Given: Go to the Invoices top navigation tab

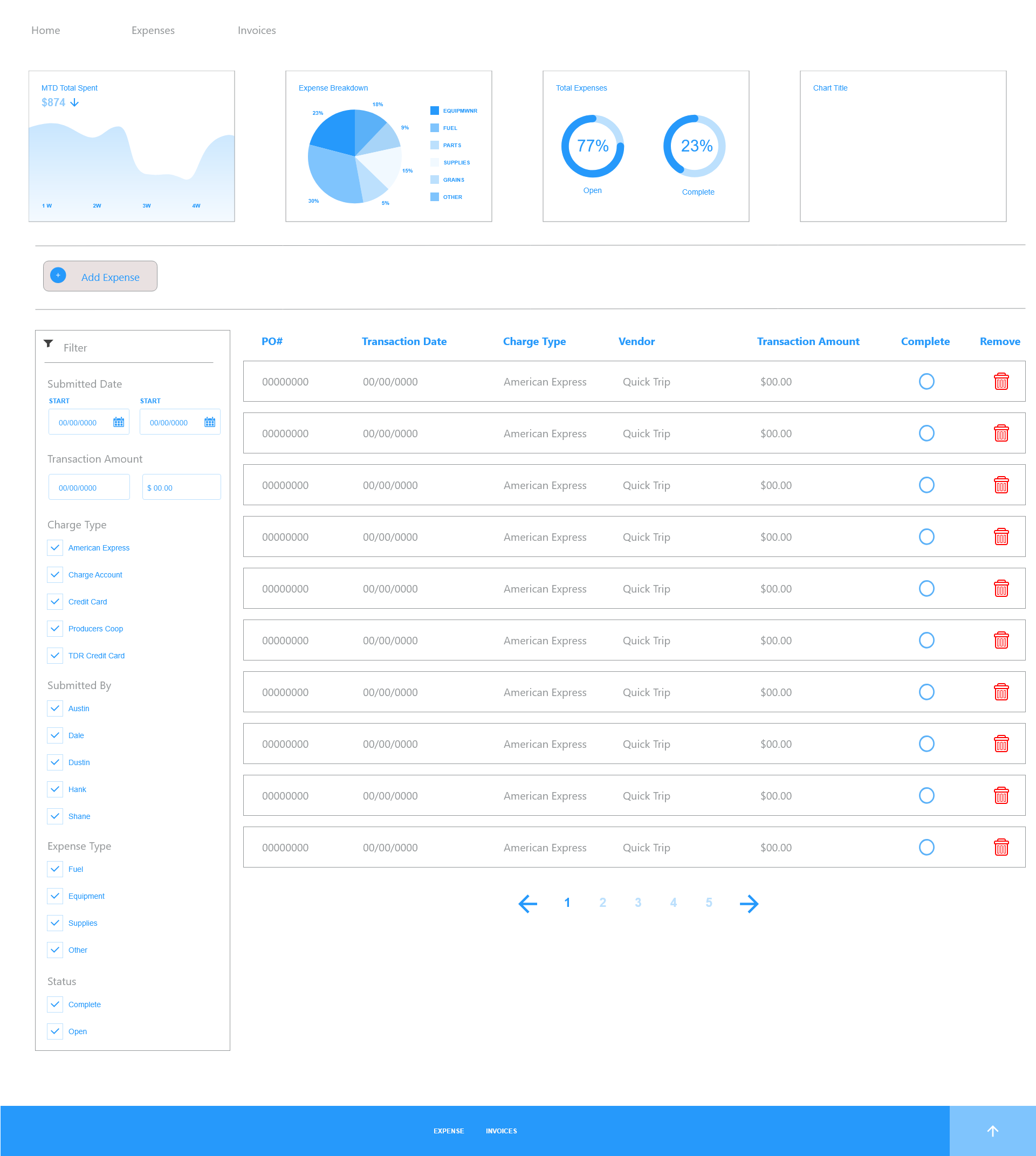Looking at the screenshot, I should (x=256, y=30).
